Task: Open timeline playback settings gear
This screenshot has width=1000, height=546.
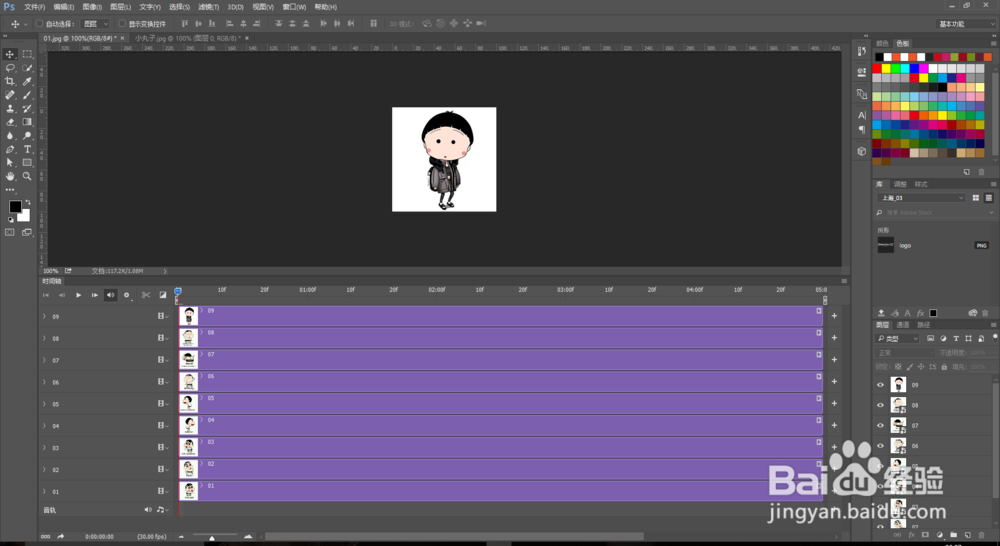Action: coord(126,295)
